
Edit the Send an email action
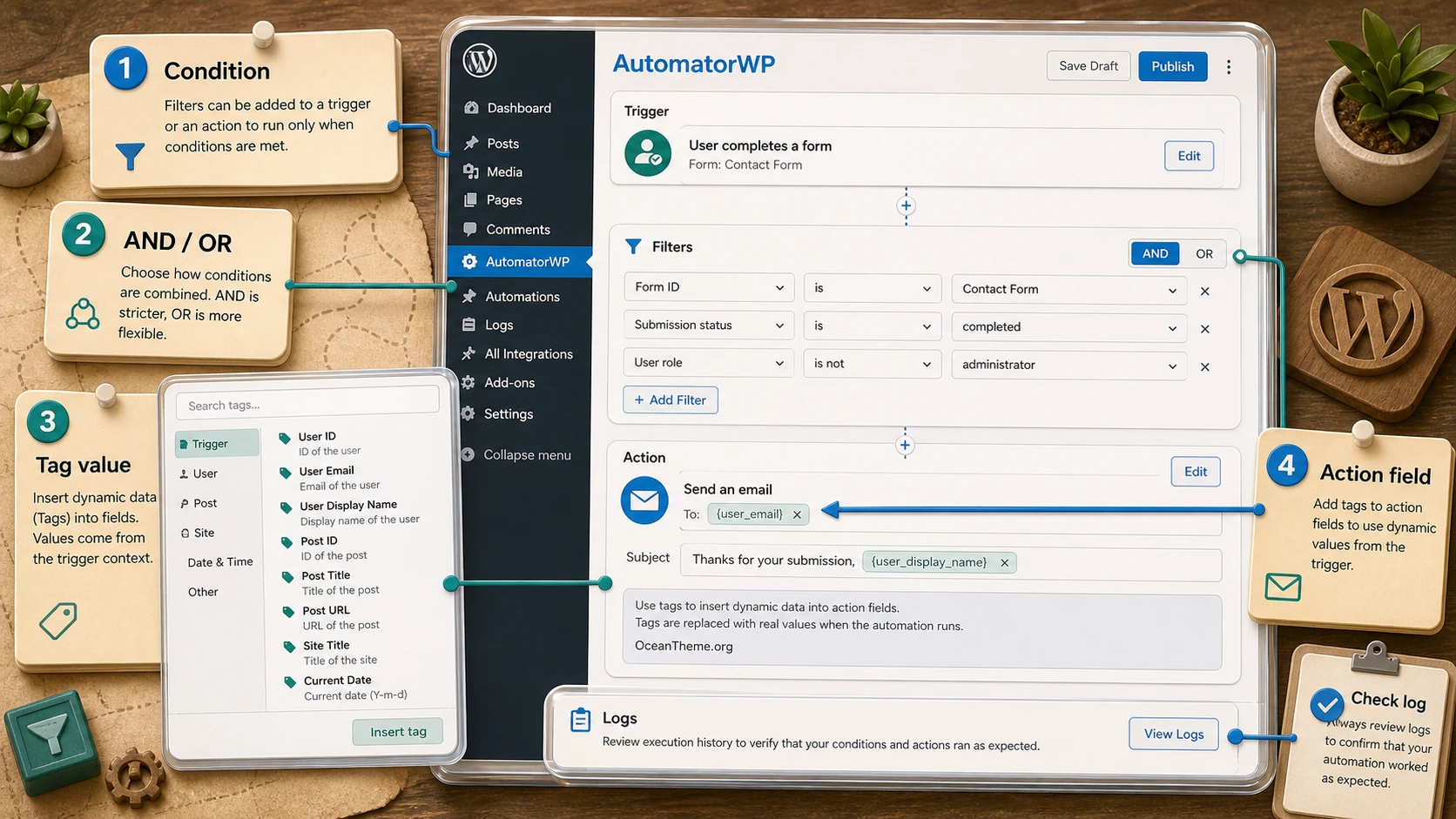tap(1196, 472)
